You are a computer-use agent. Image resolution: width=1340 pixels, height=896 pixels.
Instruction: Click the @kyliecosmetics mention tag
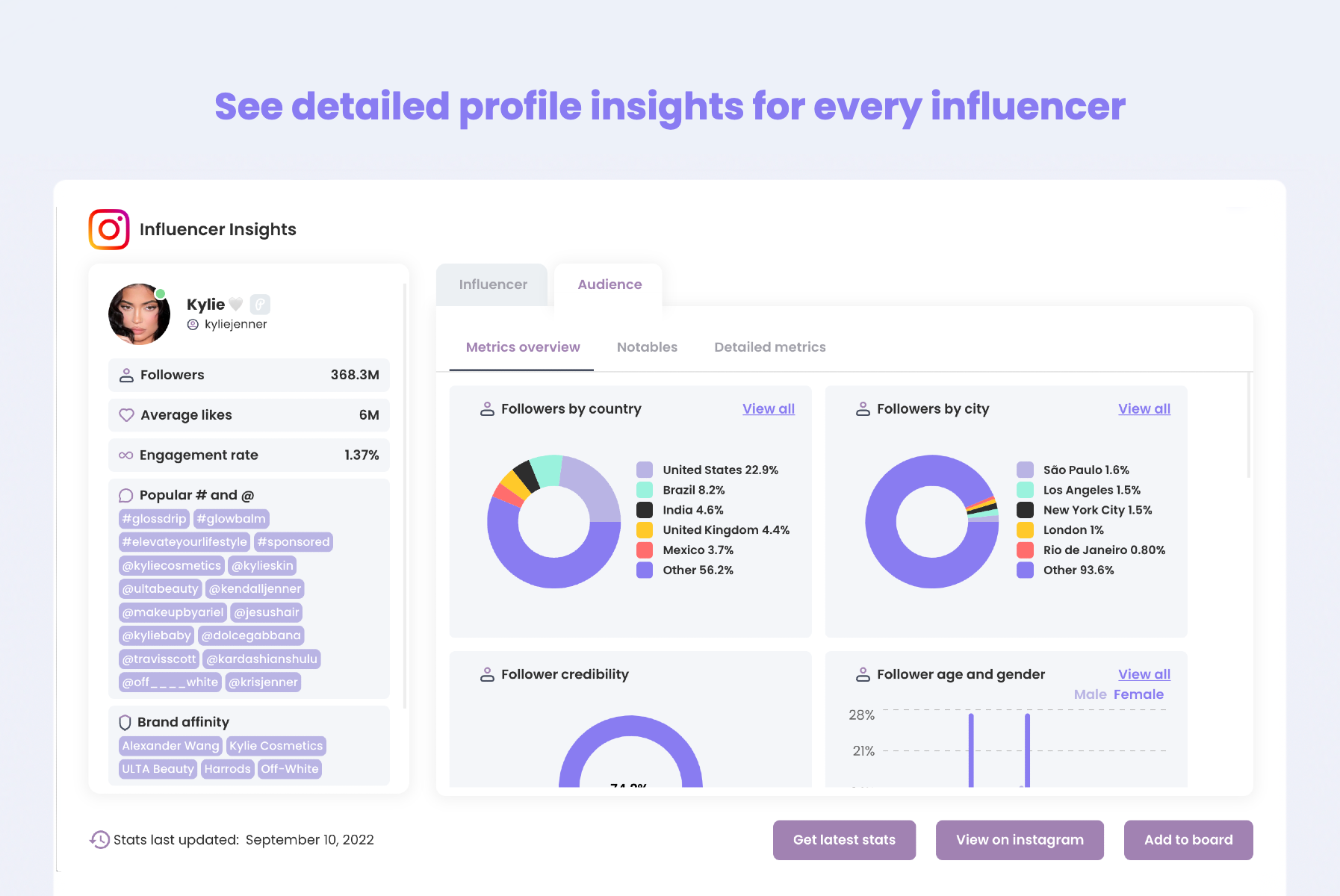click(172, 566)
